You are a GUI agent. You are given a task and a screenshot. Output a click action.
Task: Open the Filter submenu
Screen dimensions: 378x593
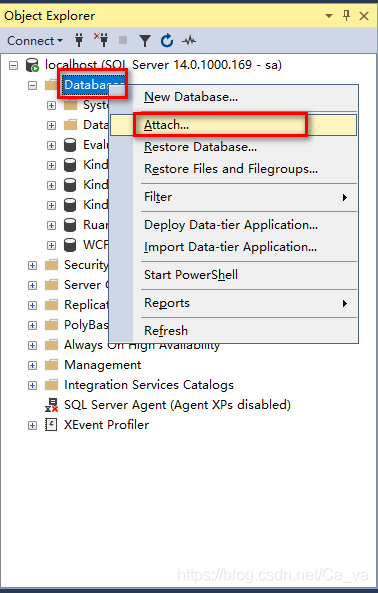pyautogui.click(x=233, y=197)
